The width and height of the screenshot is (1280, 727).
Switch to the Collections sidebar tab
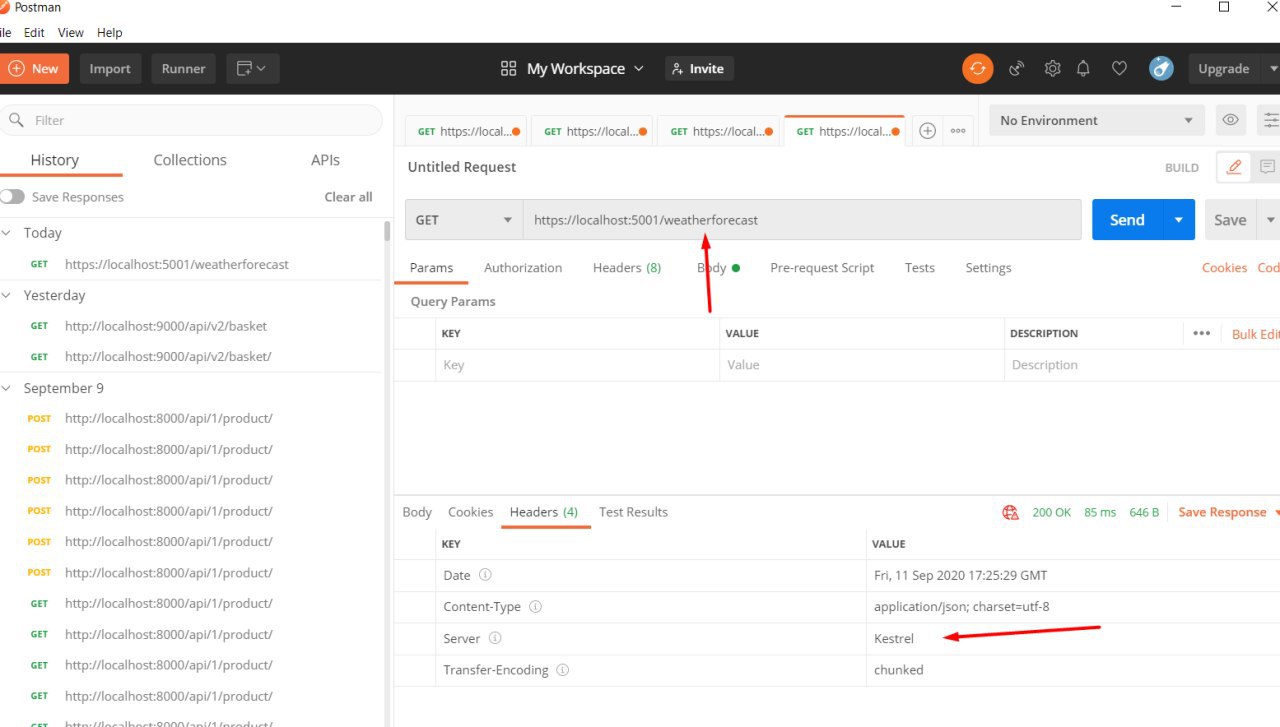coord(190,160)
